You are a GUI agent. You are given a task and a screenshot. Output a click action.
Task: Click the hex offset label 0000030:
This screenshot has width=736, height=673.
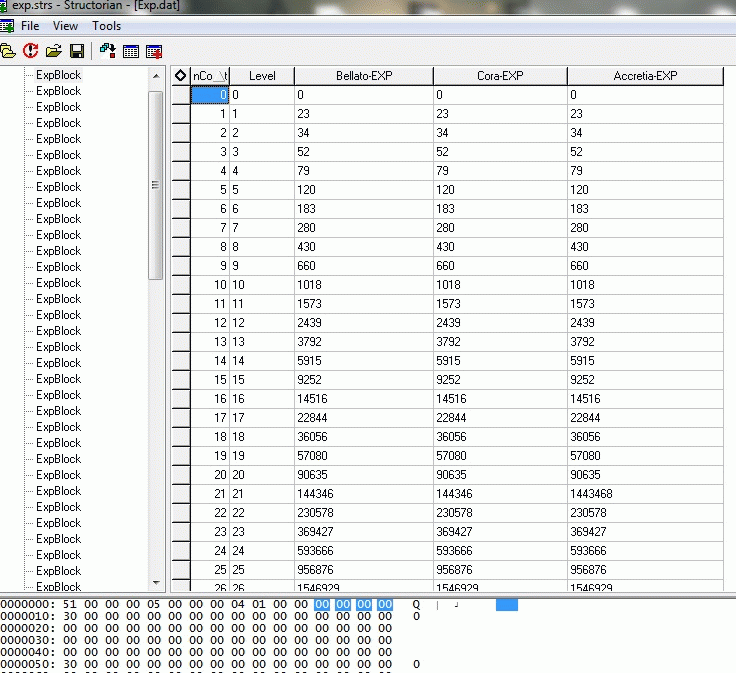coord(28,640)
